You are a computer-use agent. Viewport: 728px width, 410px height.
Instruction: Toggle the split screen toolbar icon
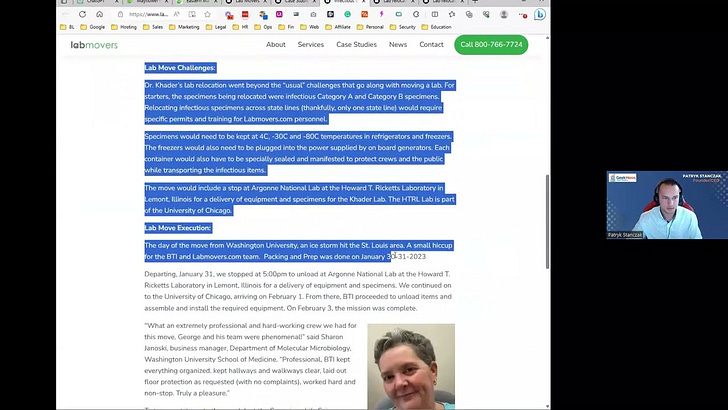click(x=435, y=14)
